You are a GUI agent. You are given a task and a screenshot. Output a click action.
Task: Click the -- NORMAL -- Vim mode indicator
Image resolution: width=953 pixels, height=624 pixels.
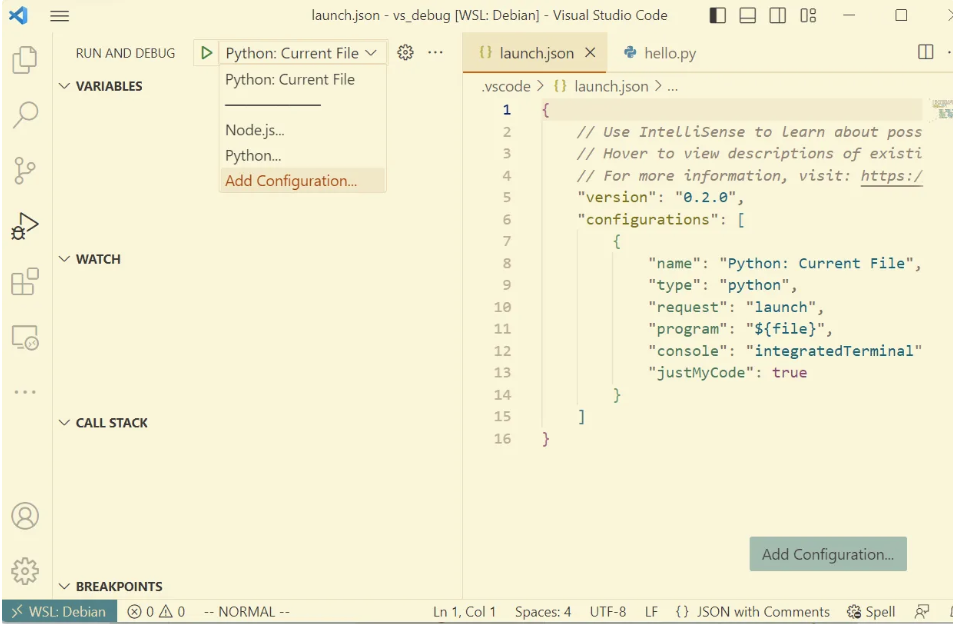247,612
